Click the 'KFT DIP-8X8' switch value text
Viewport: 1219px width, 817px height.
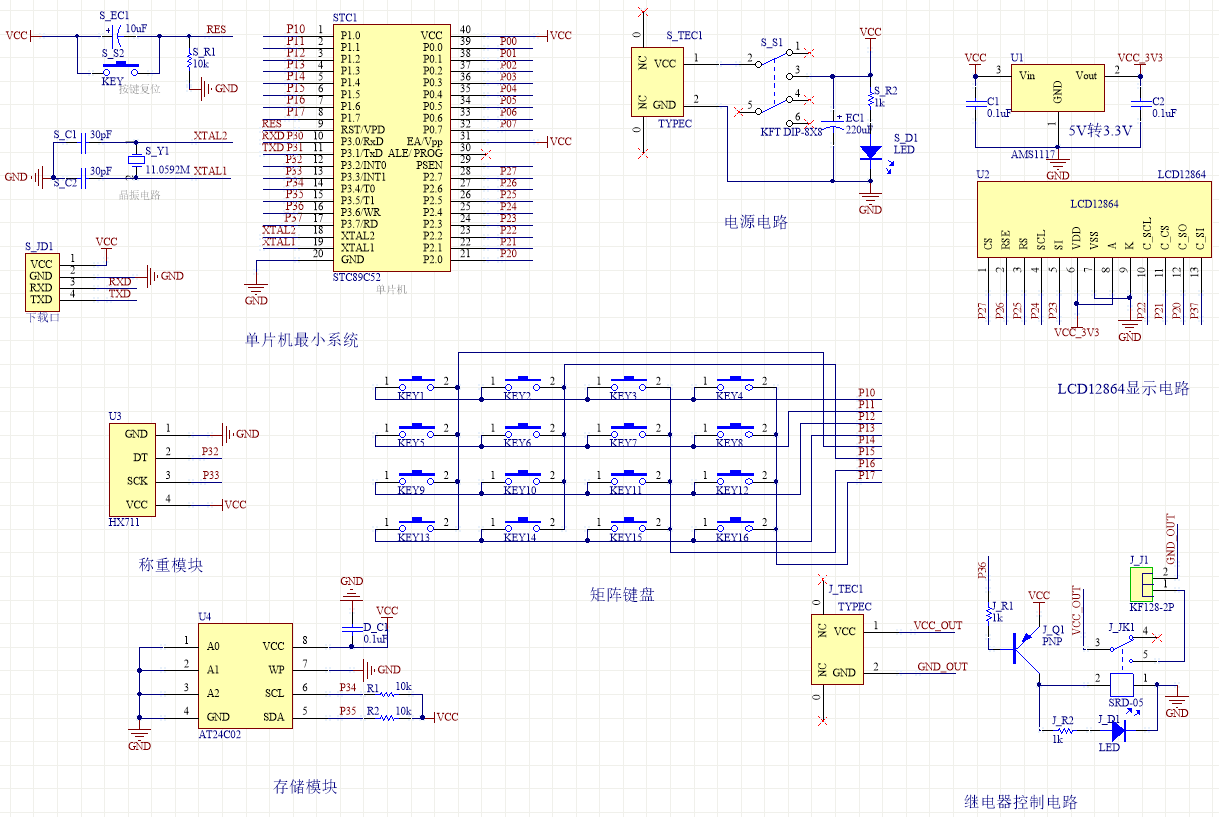click(790, 130)
